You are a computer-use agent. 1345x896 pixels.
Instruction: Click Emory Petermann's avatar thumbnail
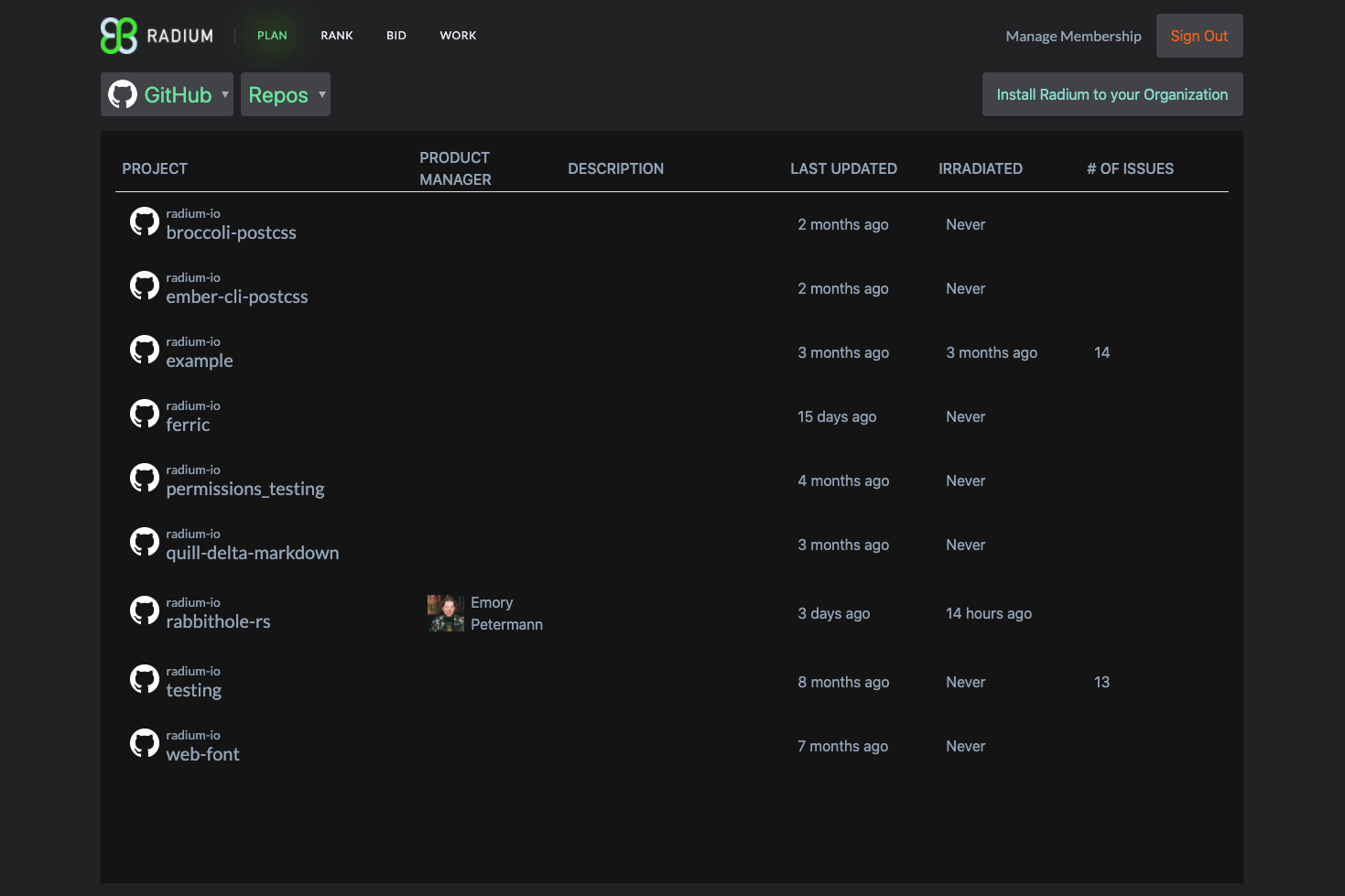coord(446,613)
